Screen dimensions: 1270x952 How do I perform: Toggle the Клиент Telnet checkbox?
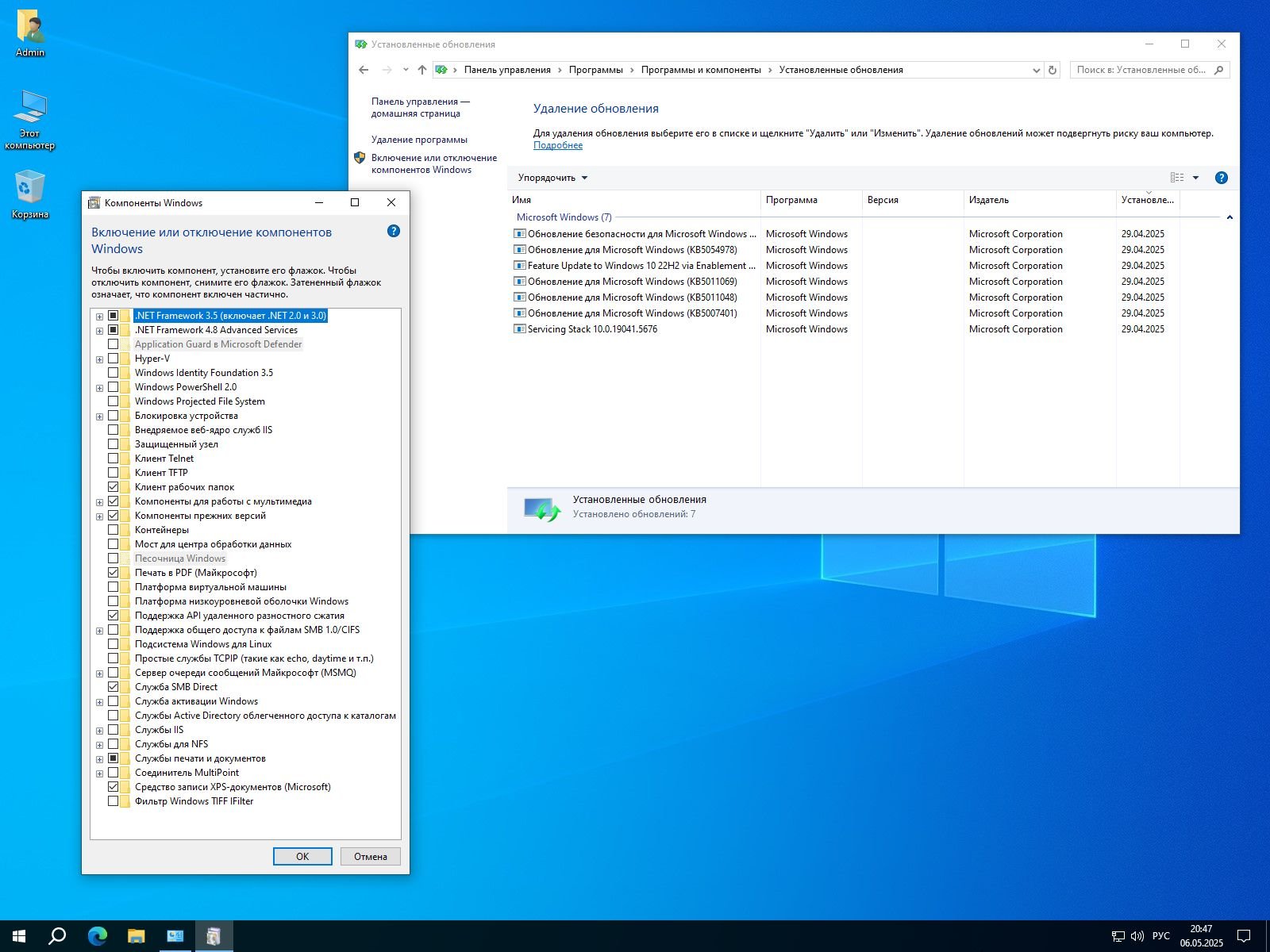click(113, 459)
